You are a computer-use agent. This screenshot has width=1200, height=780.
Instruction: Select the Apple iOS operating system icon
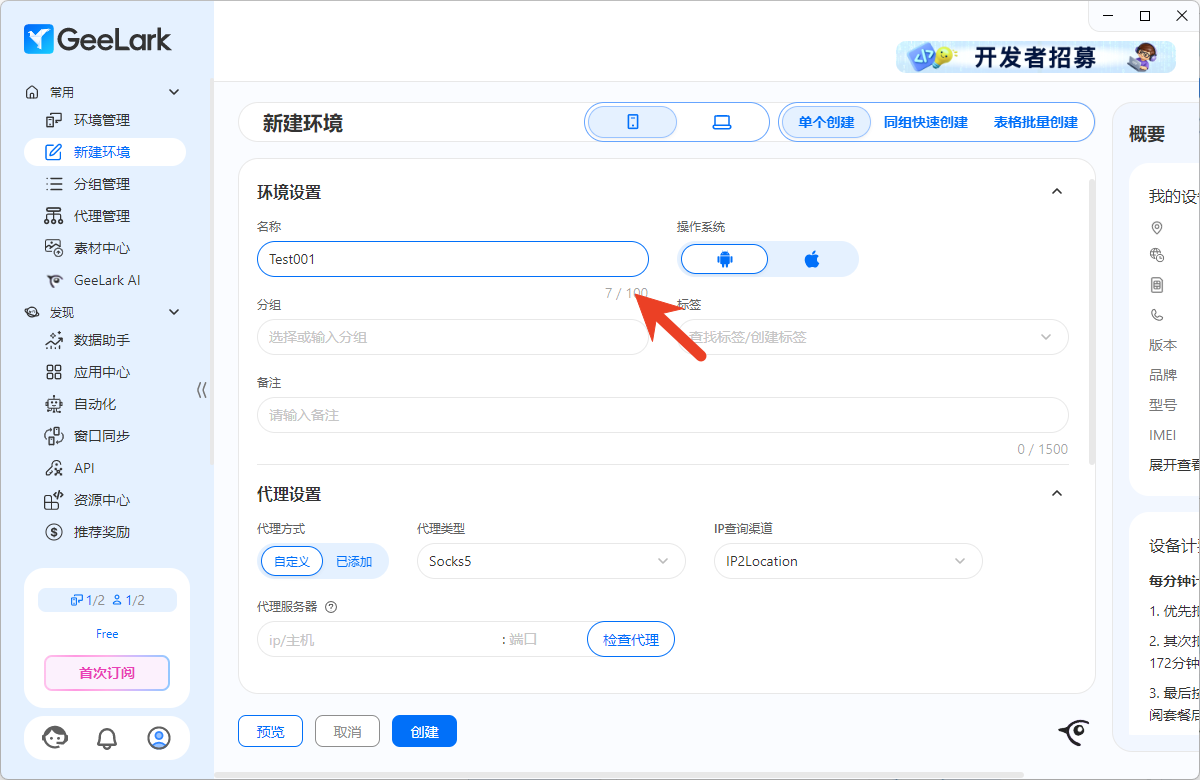812,259
